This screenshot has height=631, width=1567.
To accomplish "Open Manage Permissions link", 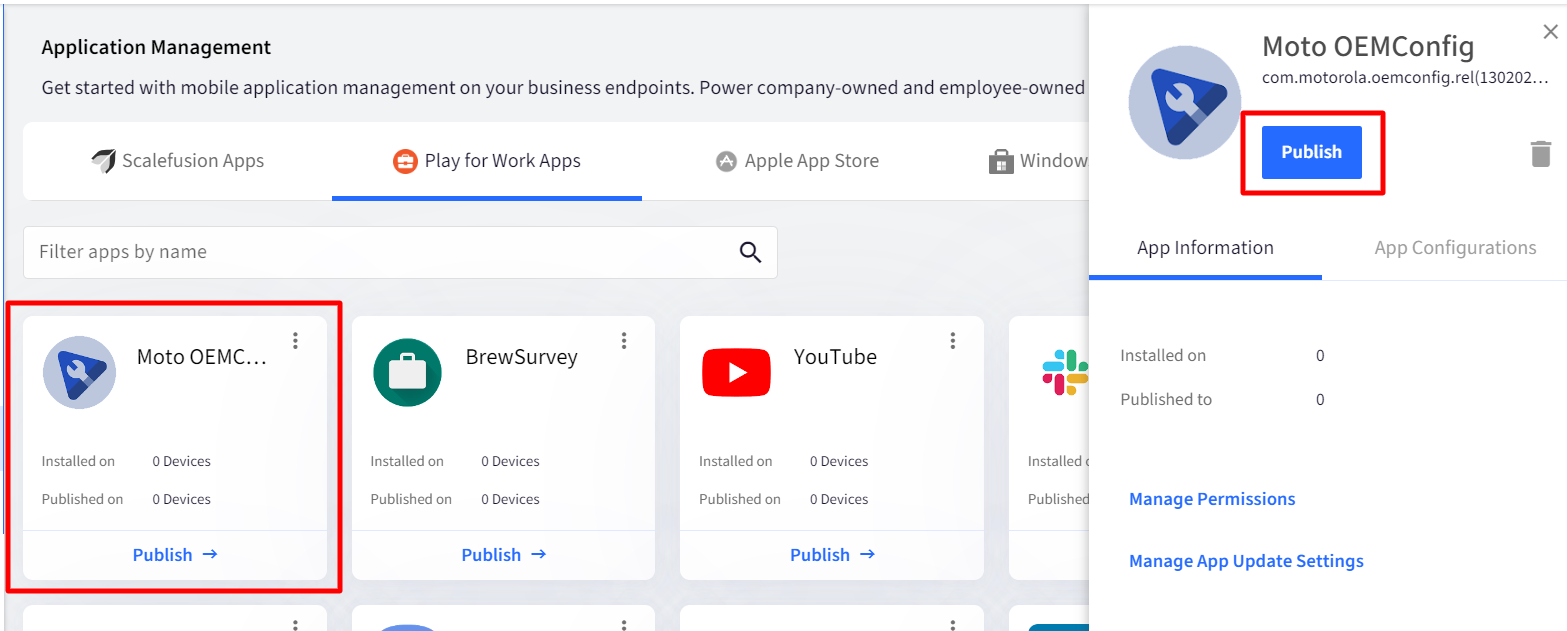I will [1212, 499].
